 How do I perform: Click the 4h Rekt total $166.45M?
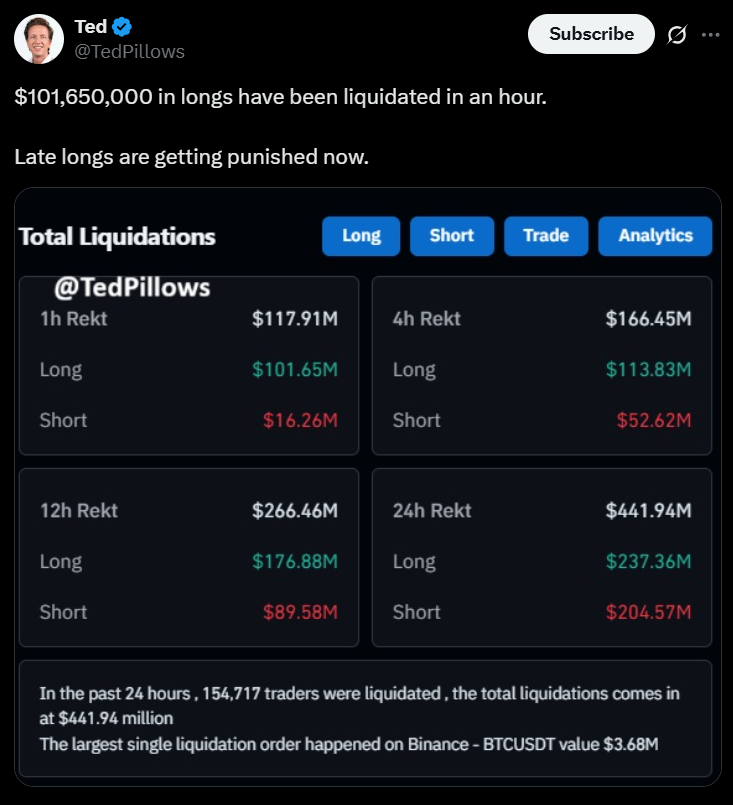pyautogui.click(x=648, y=319)
